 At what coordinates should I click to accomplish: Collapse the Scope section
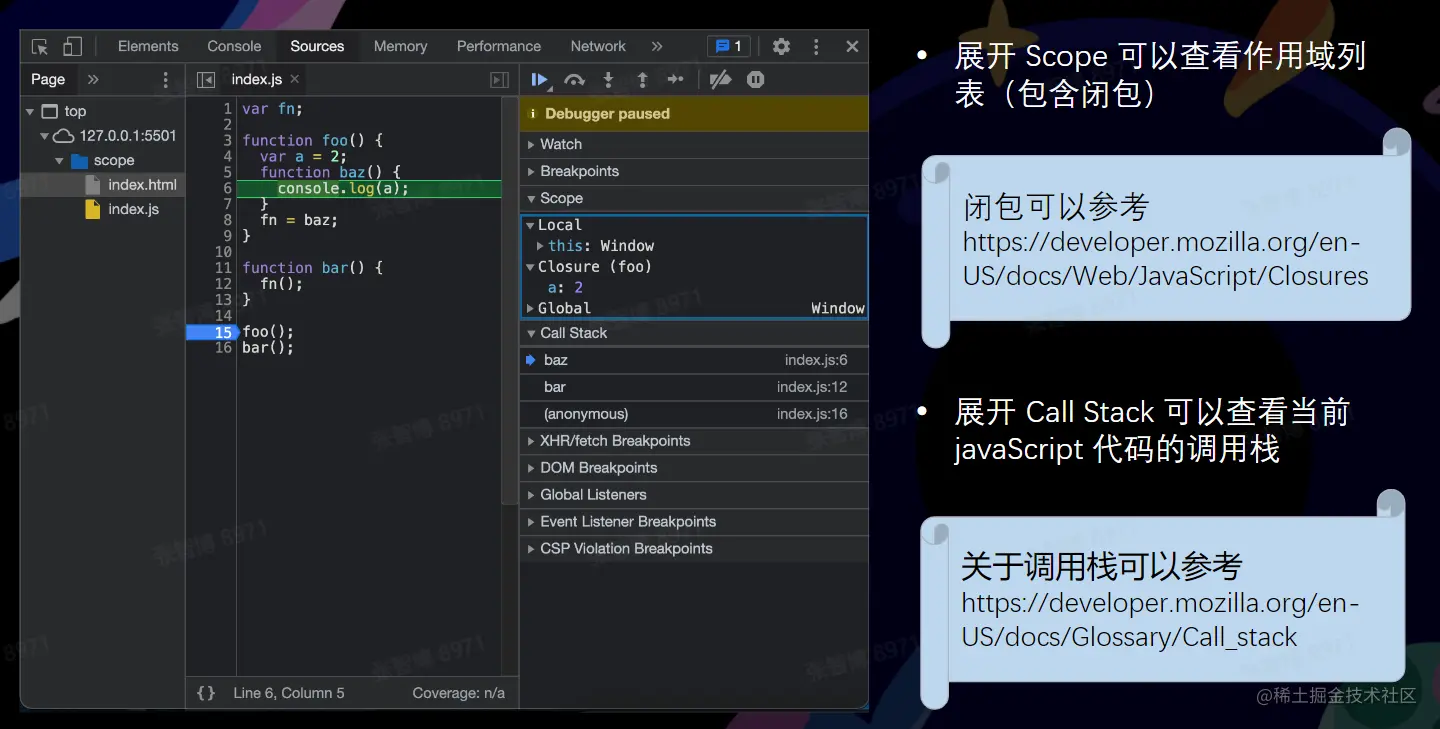click(x=694, y=198)
